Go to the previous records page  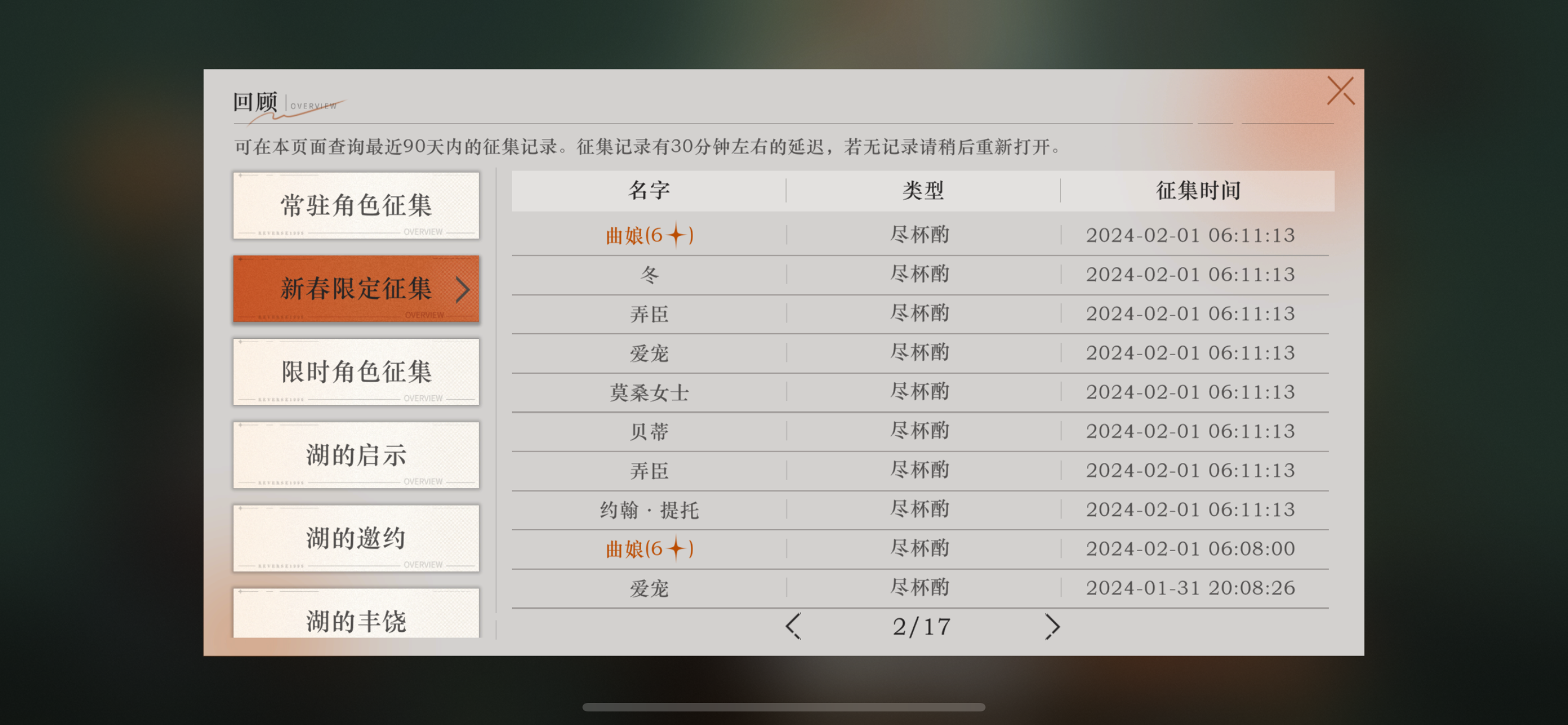coord(793,626)
